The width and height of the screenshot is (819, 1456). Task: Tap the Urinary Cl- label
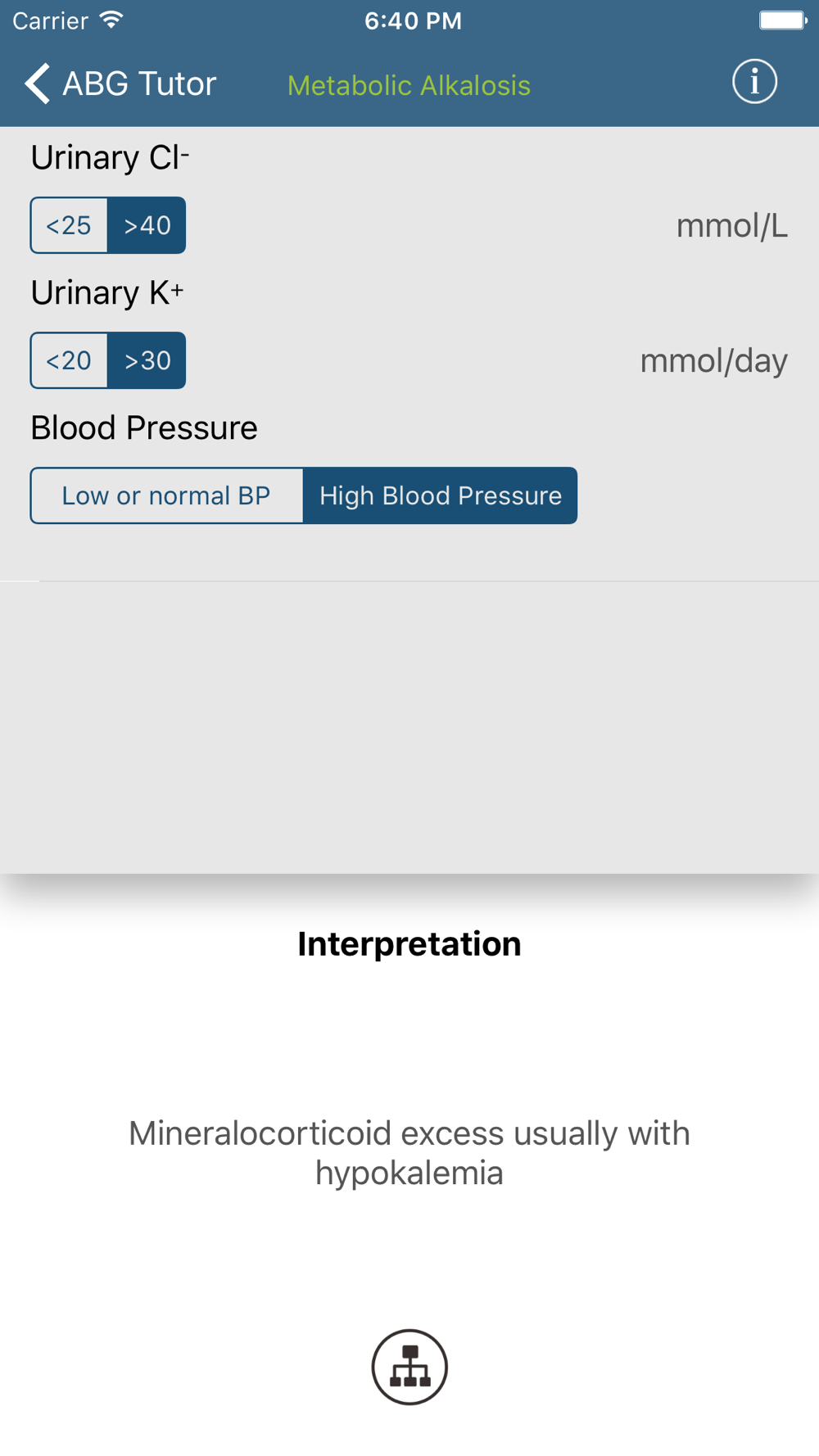[110, 157]
